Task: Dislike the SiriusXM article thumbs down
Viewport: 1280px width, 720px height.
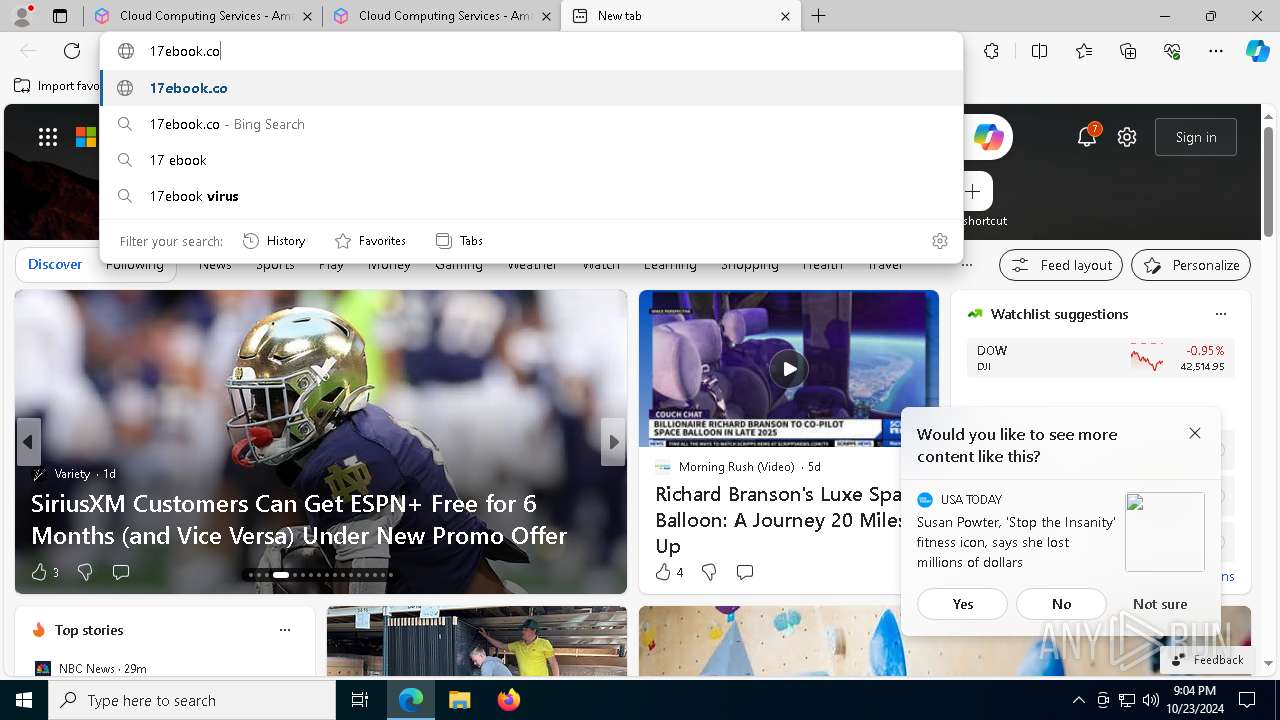Action: [x=85, y=572]
